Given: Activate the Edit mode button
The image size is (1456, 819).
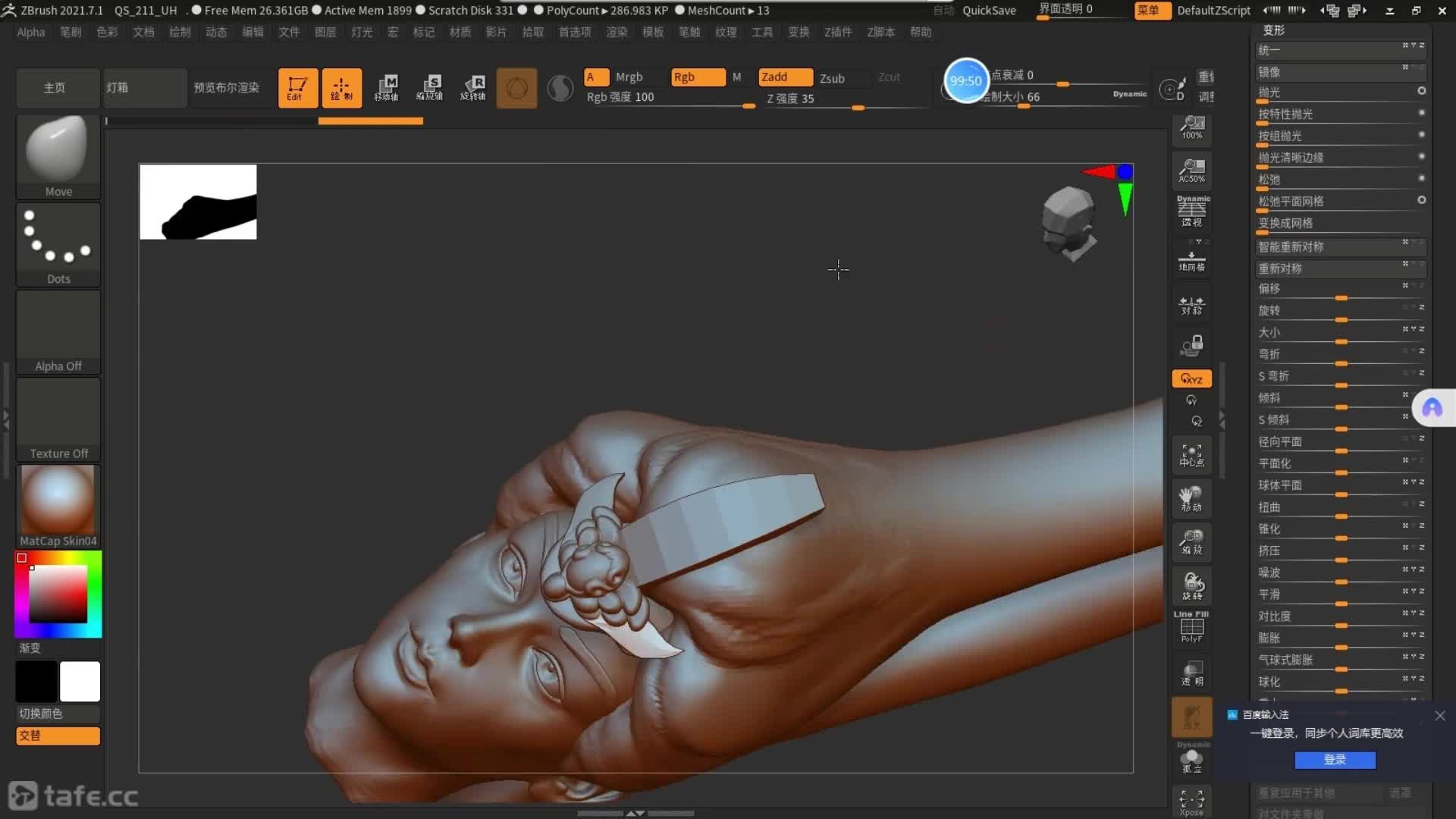Looking at the screenshot, I should coord(297,88).
